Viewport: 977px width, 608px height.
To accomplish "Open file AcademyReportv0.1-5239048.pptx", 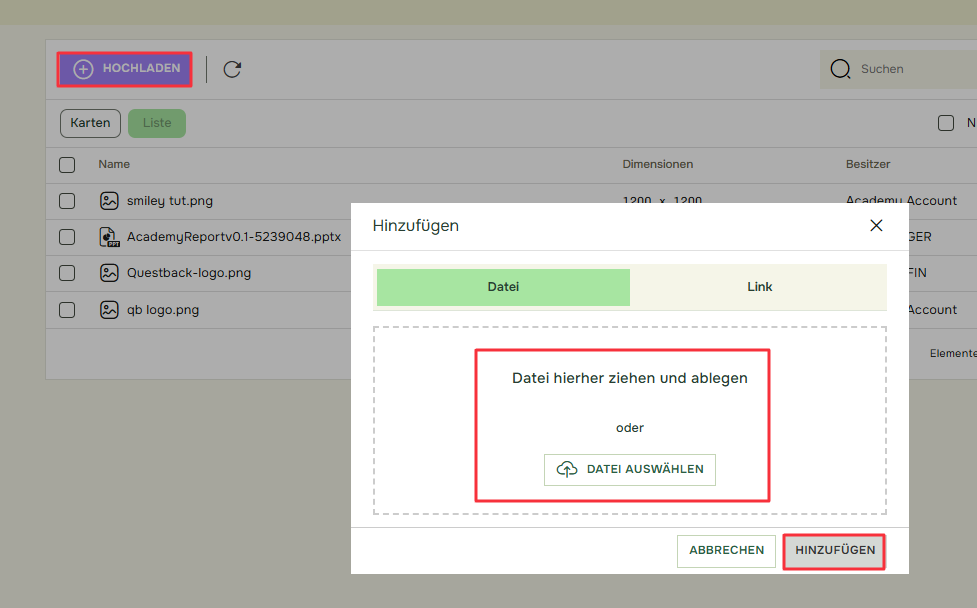I will tap(234, 237).
